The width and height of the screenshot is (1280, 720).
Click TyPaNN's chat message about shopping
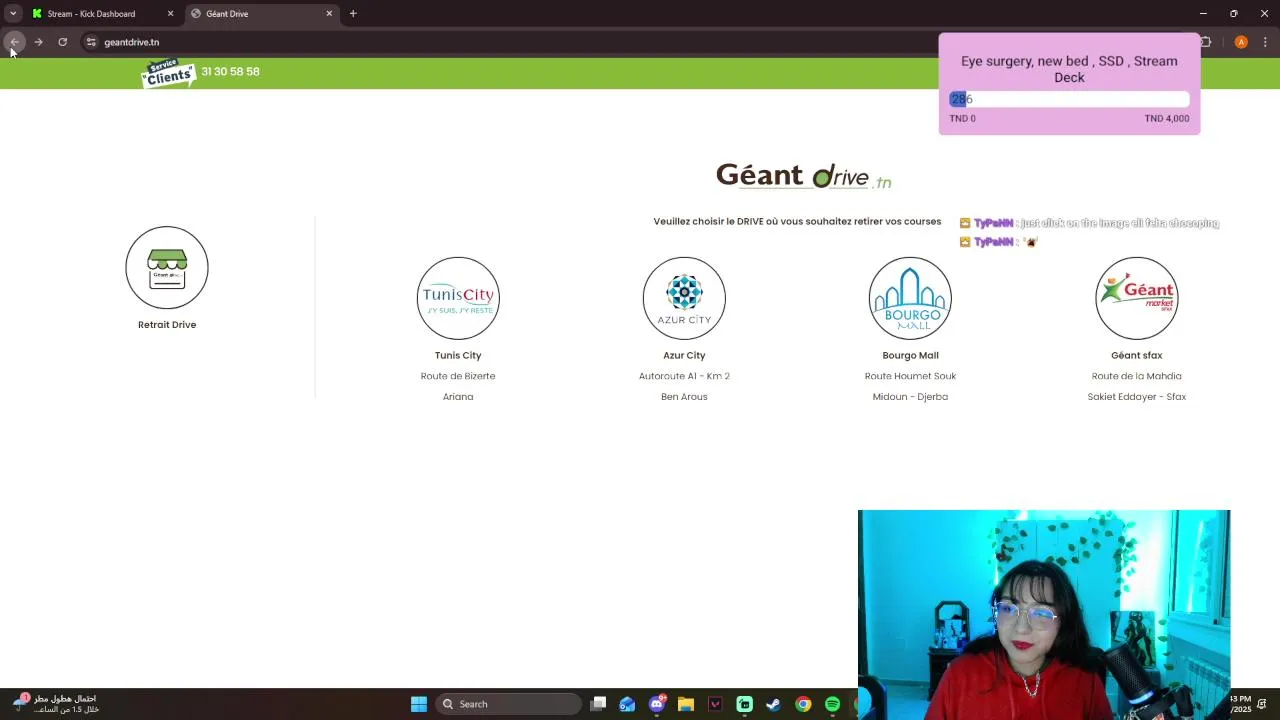[x=1090, y=223]
